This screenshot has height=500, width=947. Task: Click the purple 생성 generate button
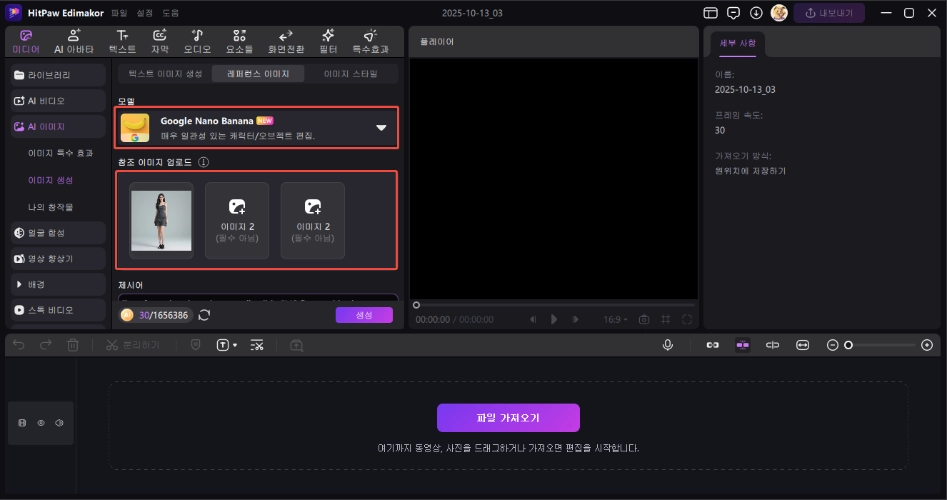click(364, 315)
